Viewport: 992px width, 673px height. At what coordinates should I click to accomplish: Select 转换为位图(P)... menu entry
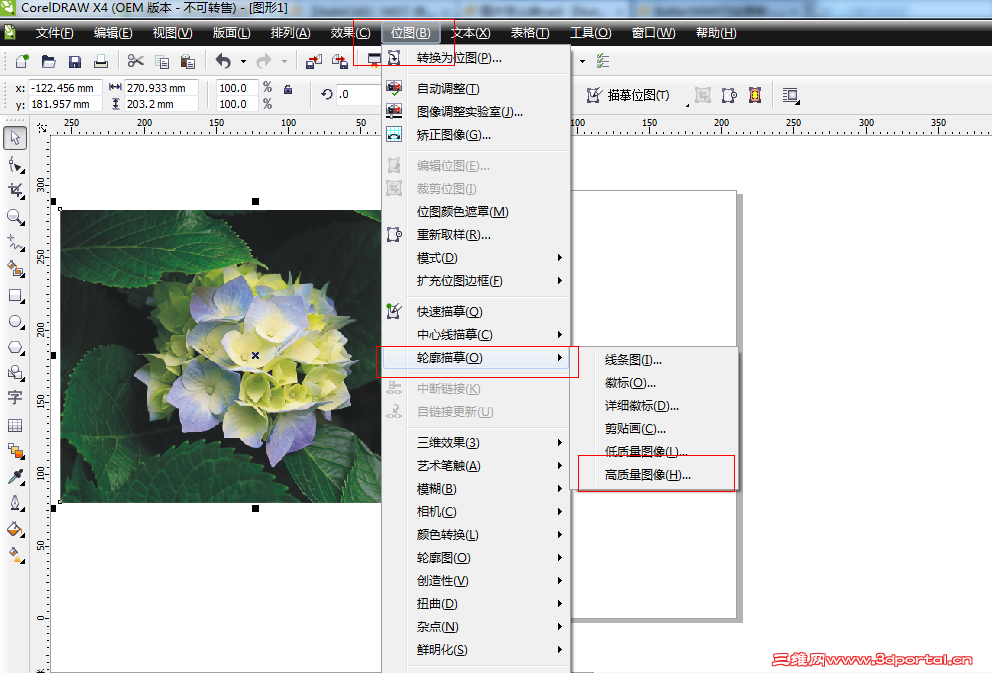tap(476, 58)
